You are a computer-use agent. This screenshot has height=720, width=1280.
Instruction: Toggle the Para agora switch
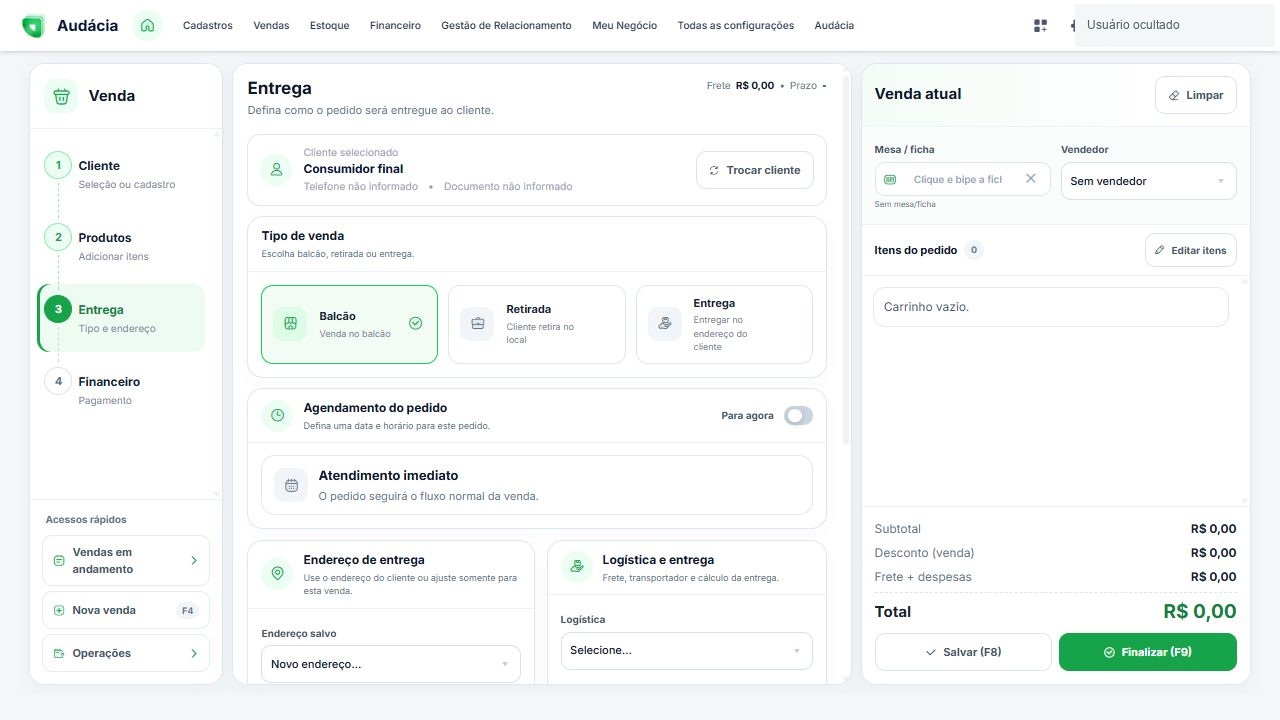[798, 416]
